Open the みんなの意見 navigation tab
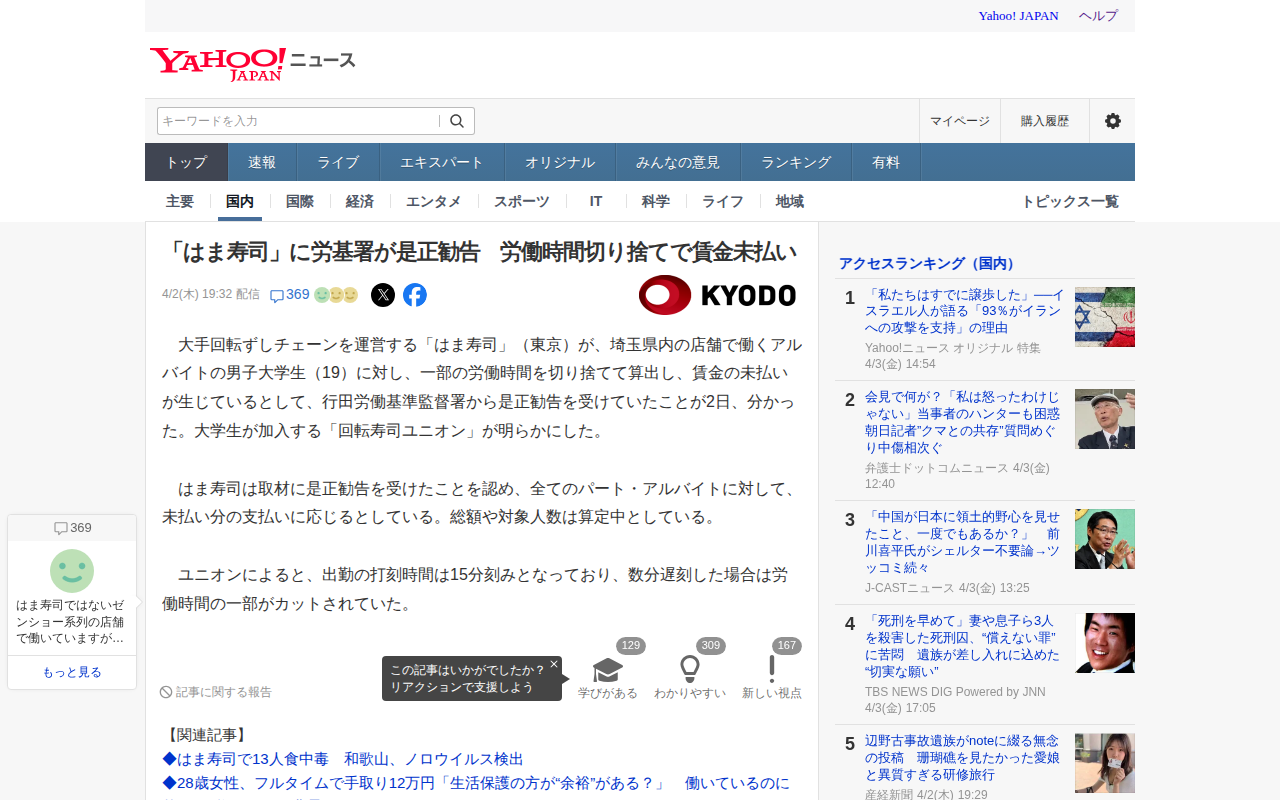1280x800 pixels. point(678,162)
